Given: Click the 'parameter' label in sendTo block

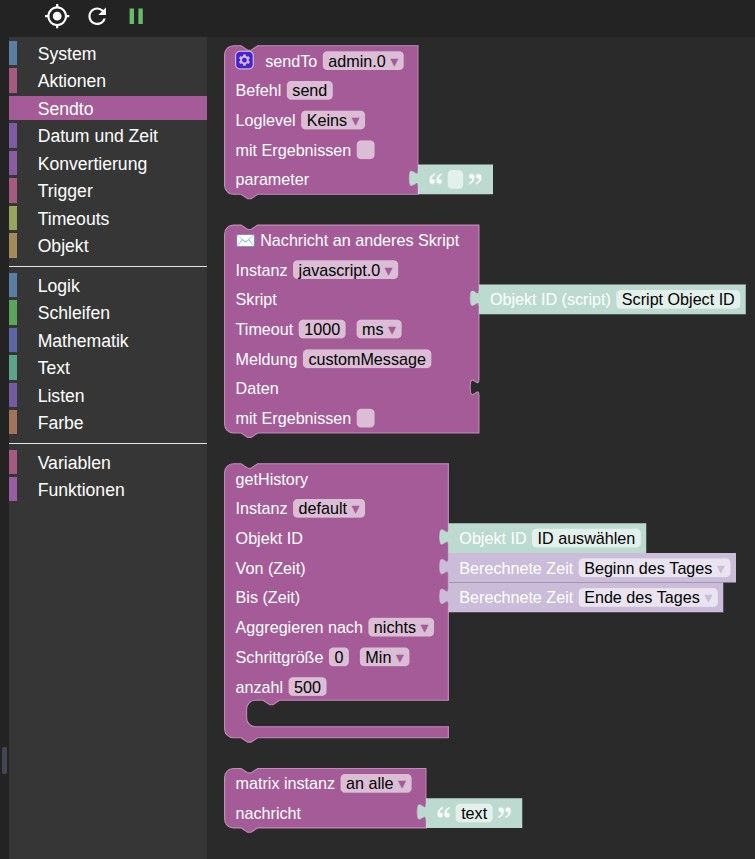Looking at the screenshot, I should point(272,179).
